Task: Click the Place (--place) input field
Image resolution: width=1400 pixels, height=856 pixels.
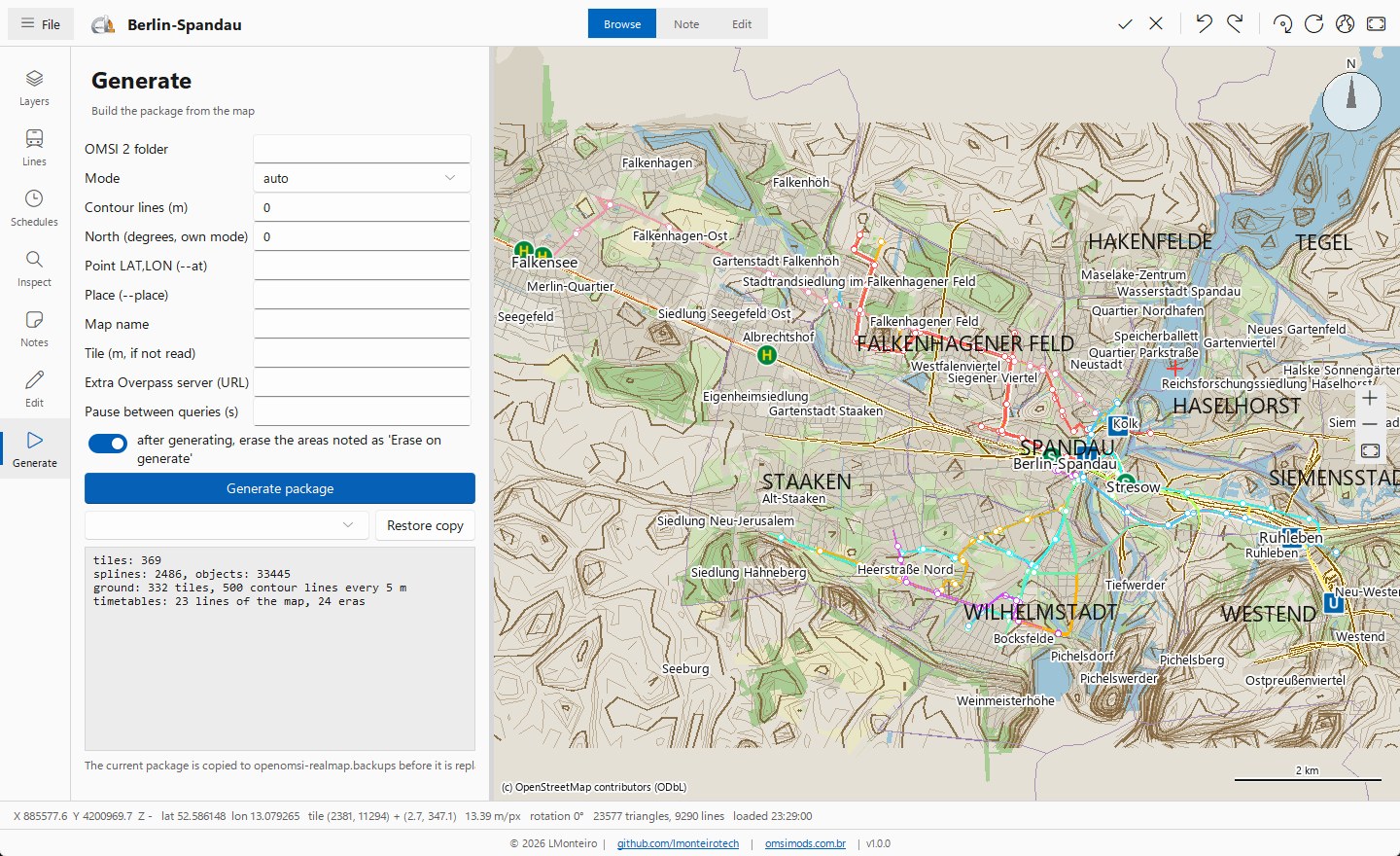Action: point(362,295)
